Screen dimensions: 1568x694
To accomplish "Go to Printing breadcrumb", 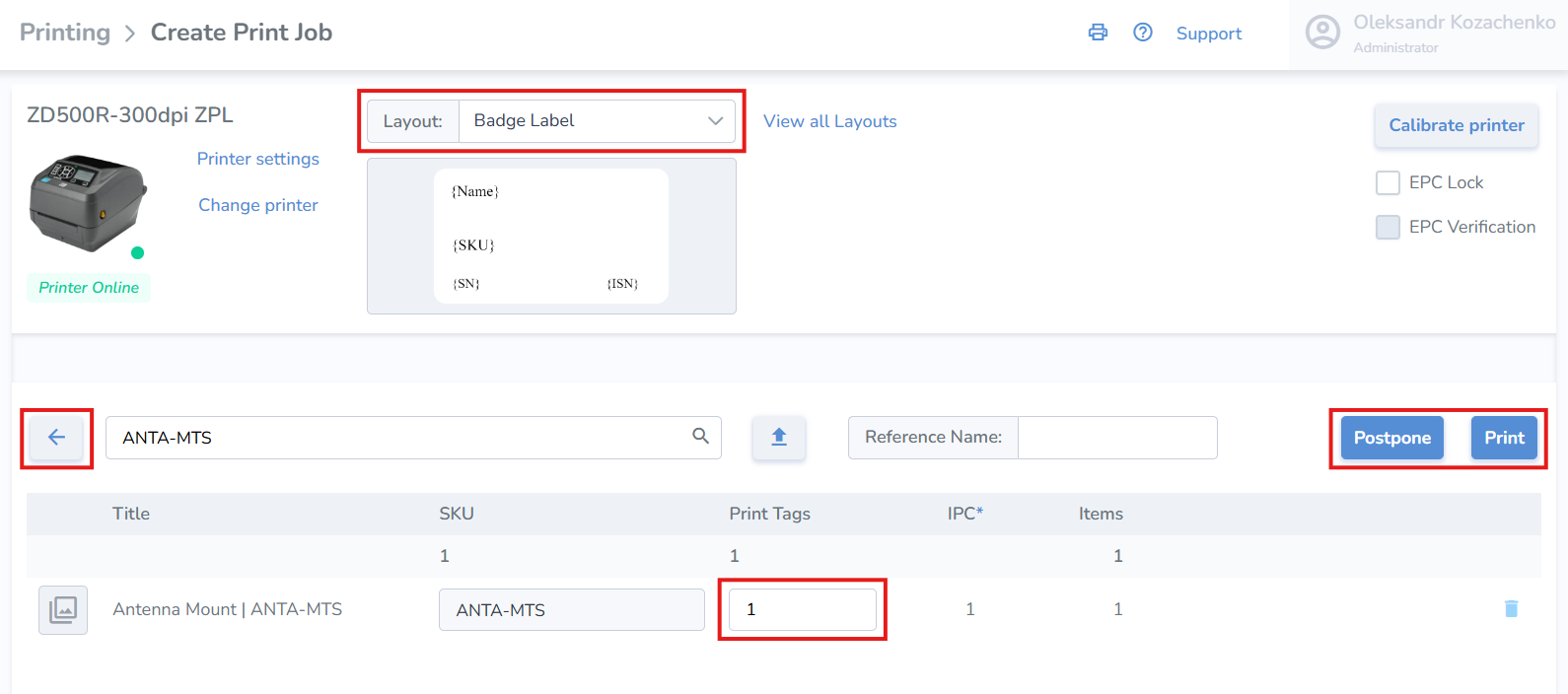I will pyautogui.click(x=65, y=33).
